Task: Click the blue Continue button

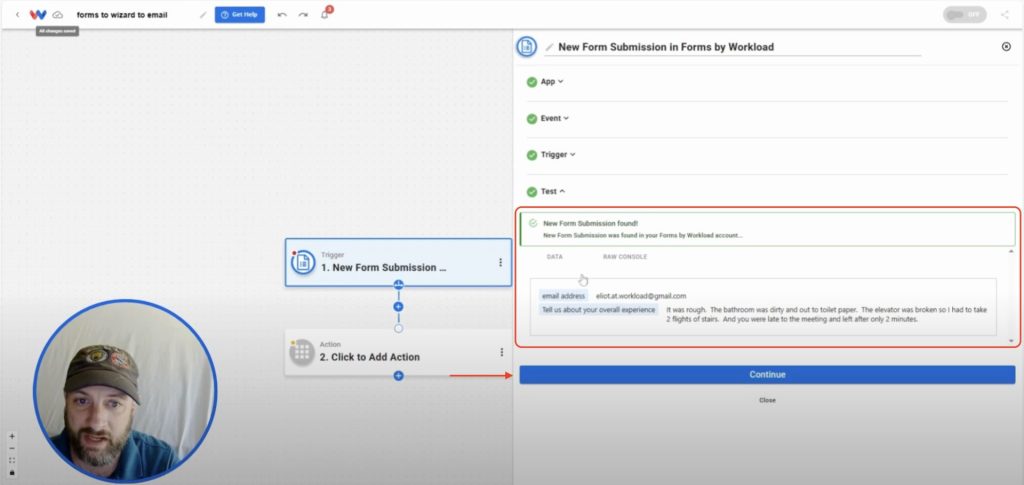Action: 767,375
